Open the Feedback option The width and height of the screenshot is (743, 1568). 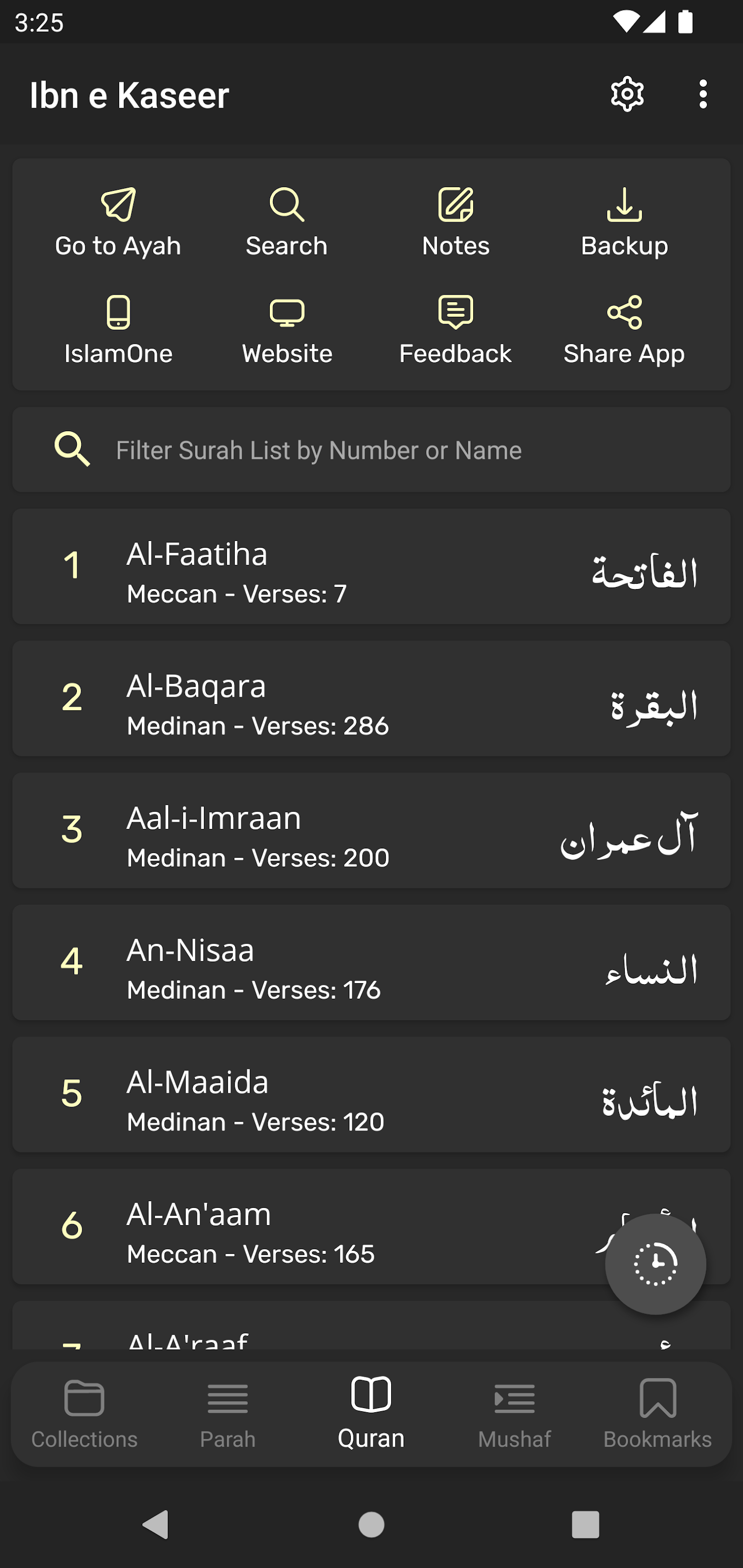coord(455,330)
